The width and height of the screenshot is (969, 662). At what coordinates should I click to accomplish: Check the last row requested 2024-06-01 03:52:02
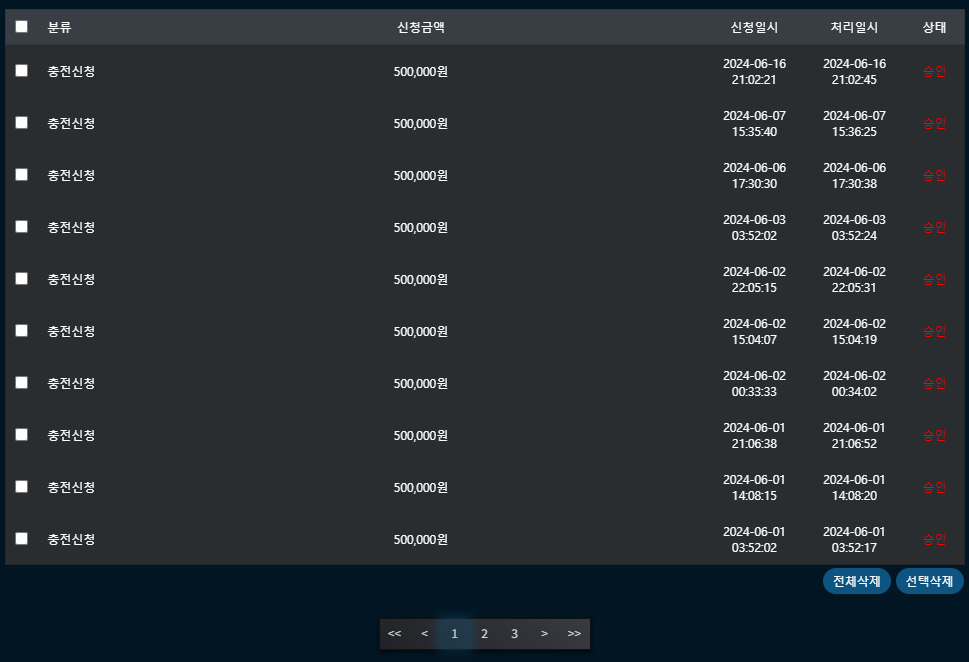point(21,539)
